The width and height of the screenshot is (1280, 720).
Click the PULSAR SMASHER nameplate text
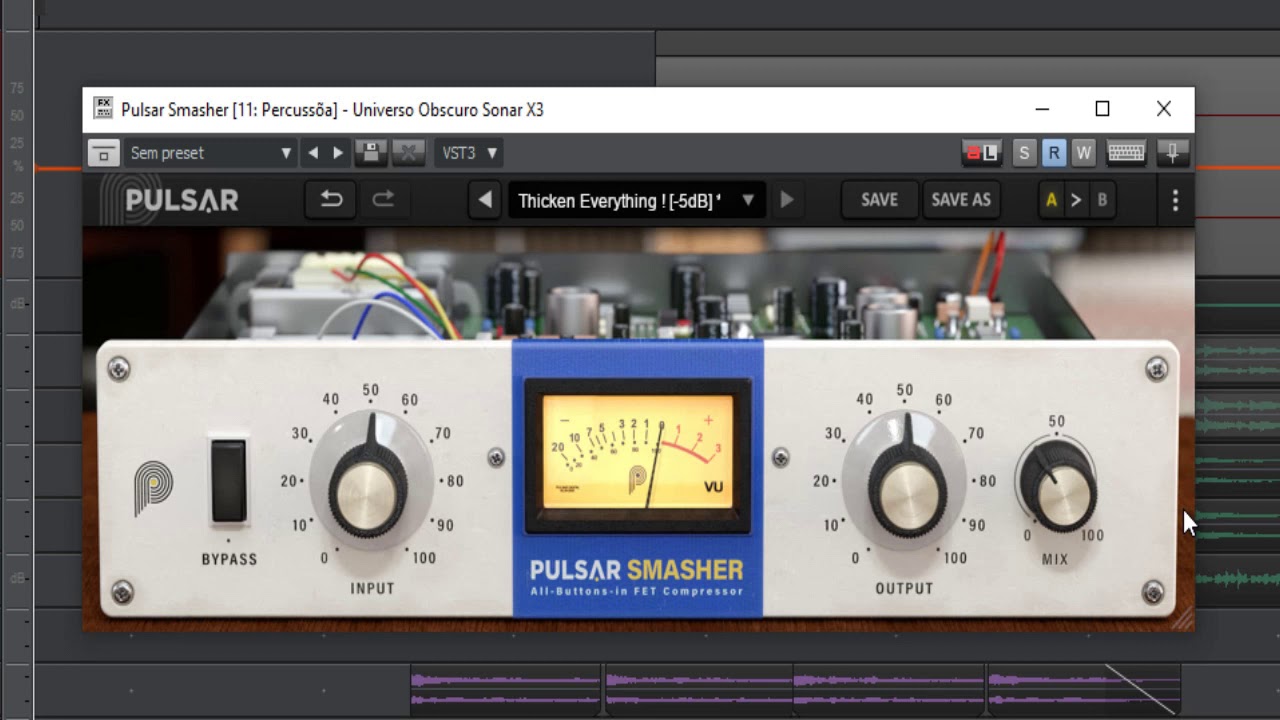pos(636,570)
